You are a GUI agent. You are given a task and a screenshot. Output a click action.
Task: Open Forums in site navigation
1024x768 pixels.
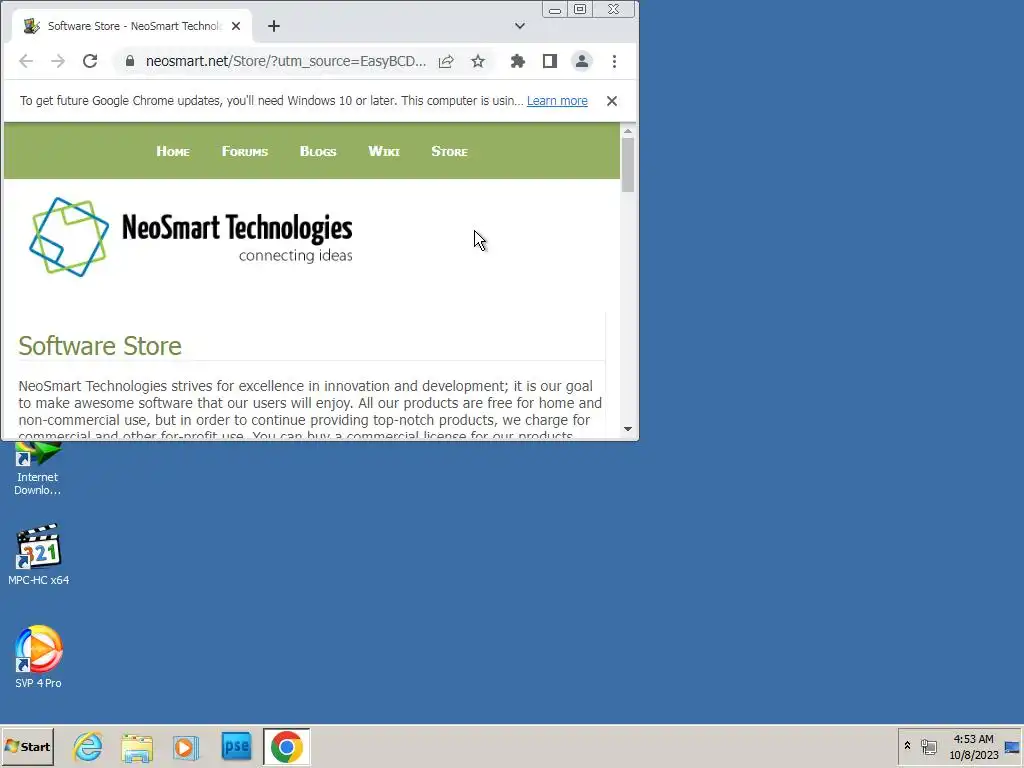[245, 152]
